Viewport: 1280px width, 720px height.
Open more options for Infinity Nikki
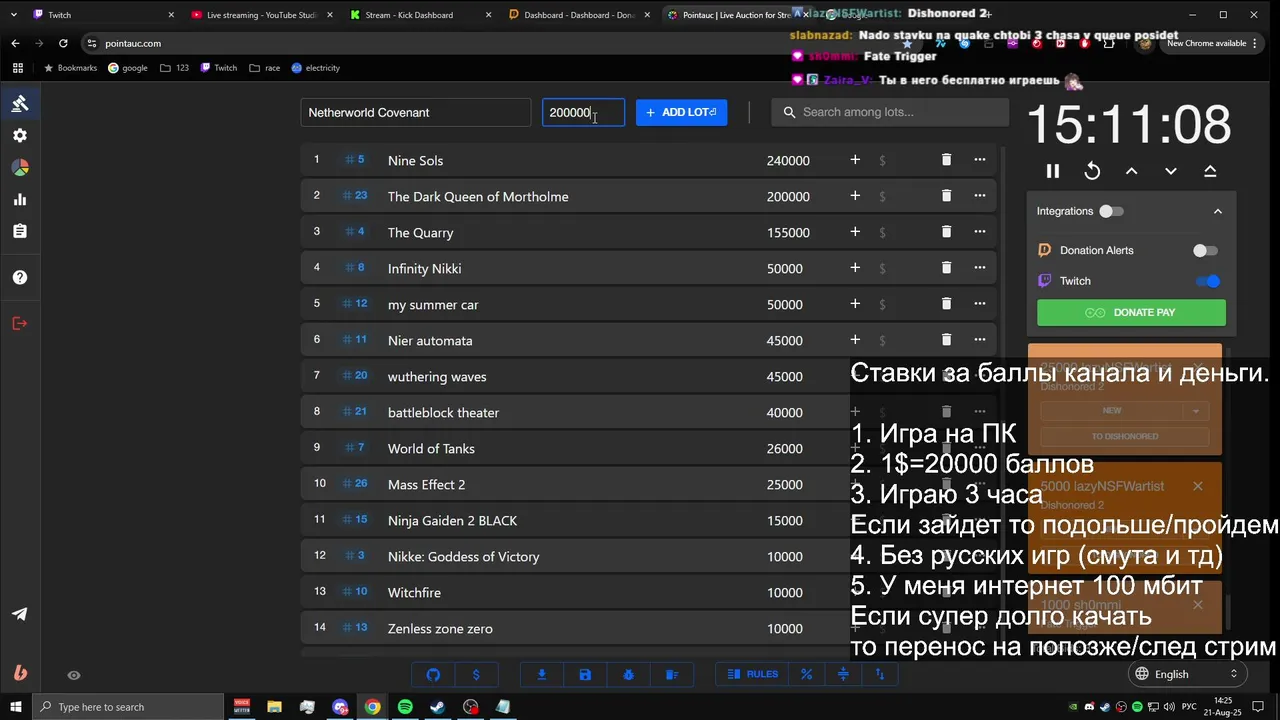pos(980,268)
